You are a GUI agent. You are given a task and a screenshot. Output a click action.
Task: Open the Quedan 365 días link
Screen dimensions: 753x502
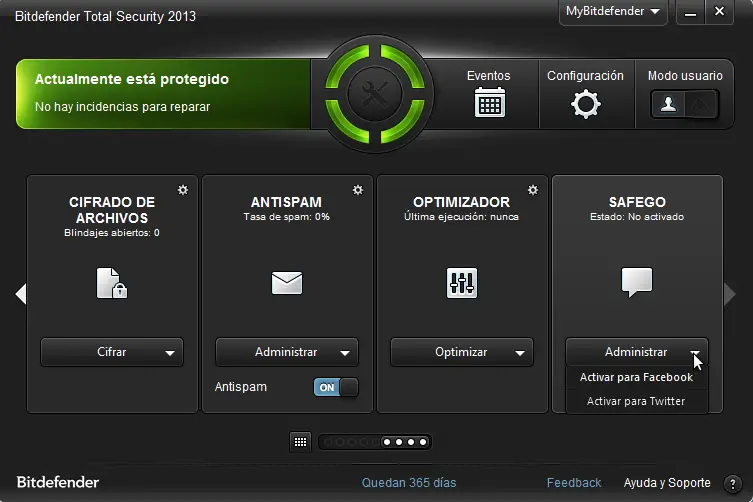409,483
